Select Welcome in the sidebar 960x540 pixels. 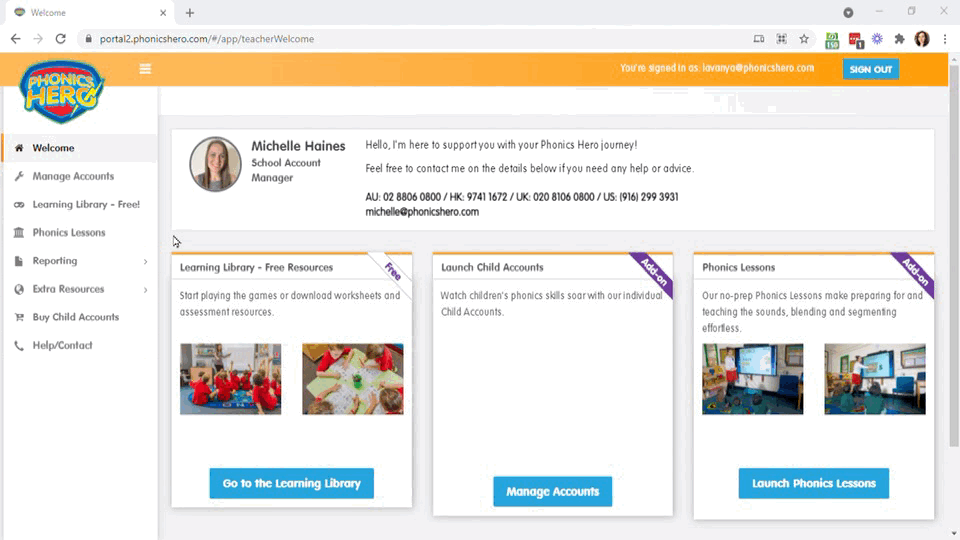pyautogui.click(x=80, y=148)
